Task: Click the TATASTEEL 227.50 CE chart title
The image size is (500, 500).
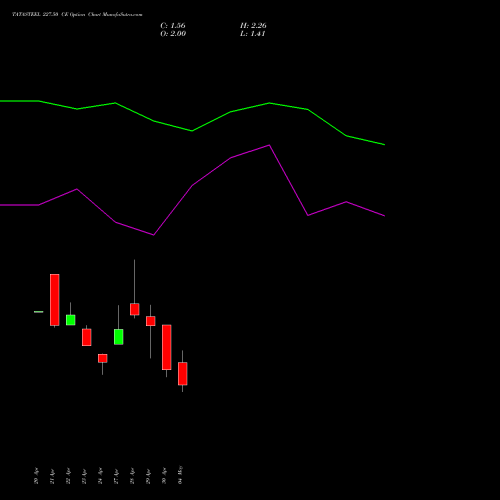Action: 77,15
